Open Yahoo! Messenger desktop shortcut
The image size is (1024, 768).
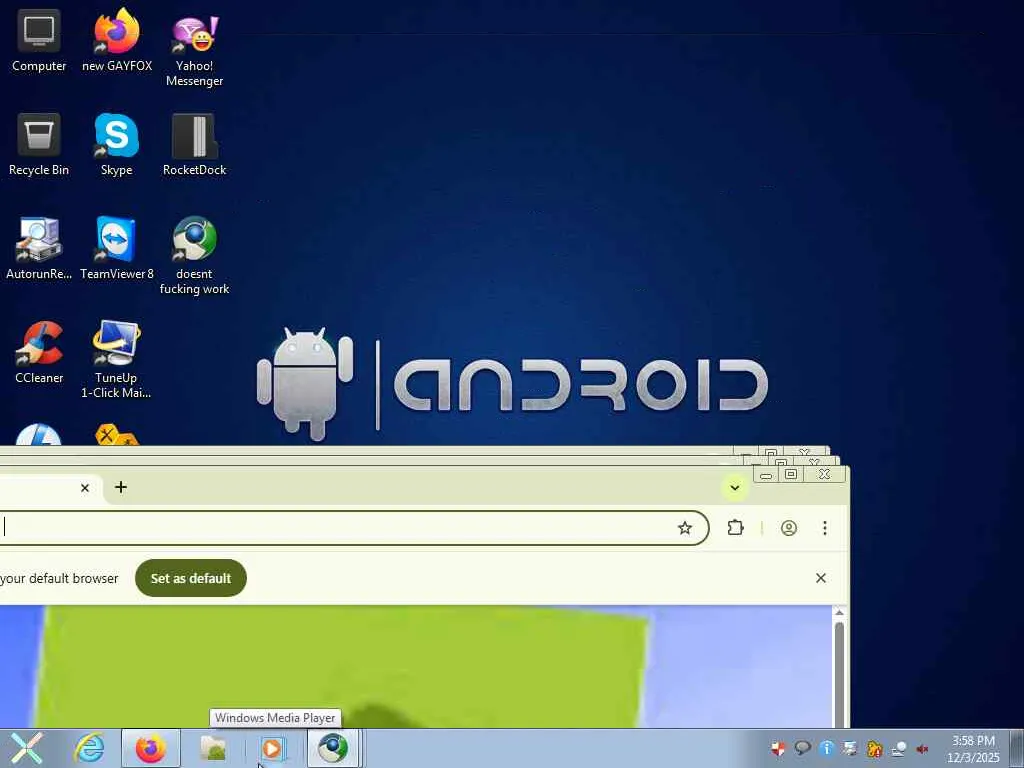click(x=195, y=50)
